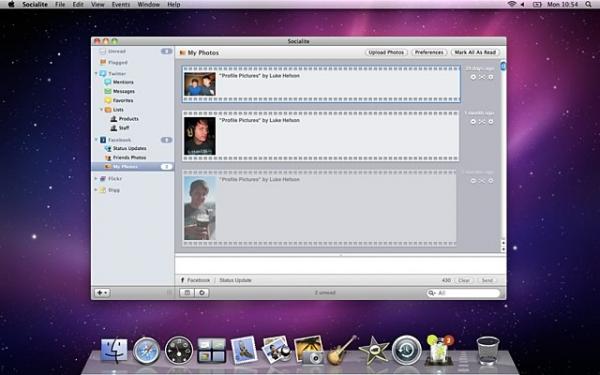Expand the Flickr tree
This screenshot has height=375, width=600.
[96, 179]
